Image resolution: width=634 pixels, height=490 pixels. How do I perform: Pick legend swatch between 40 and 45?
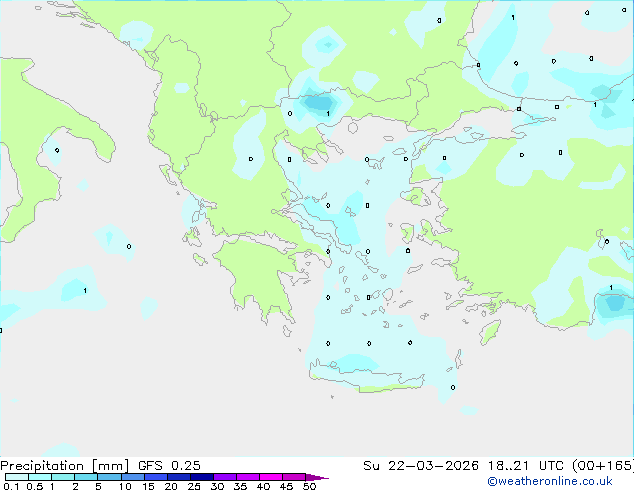click(x=271, y=477)
